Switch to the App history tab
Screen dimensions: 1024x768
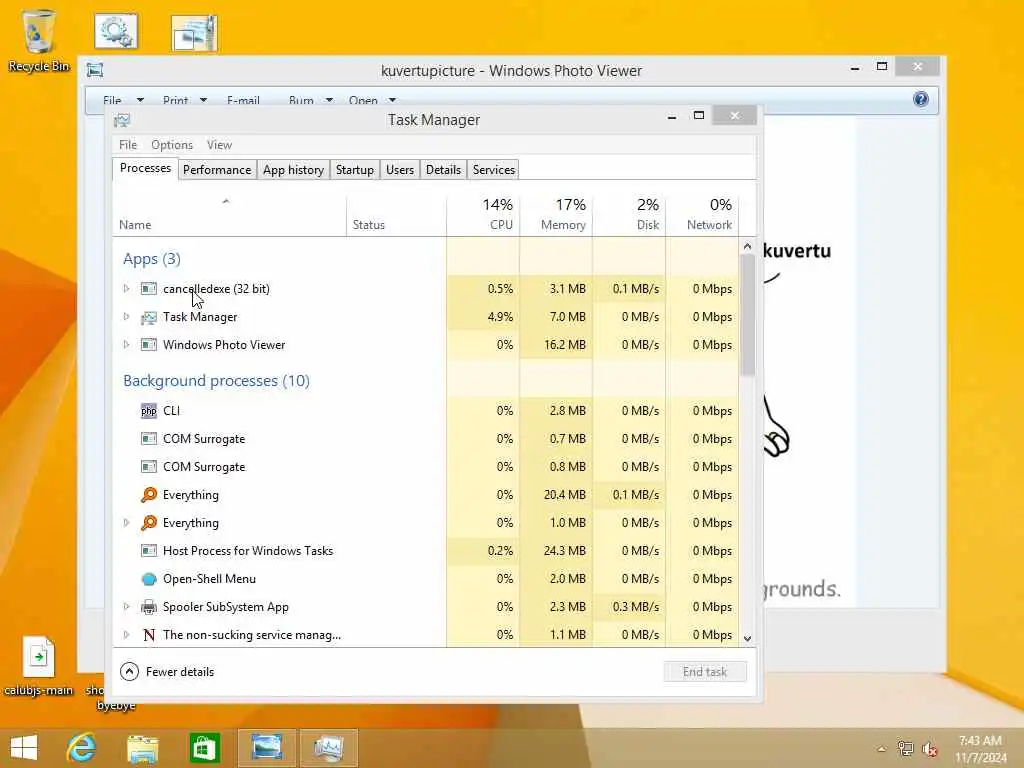293,170
